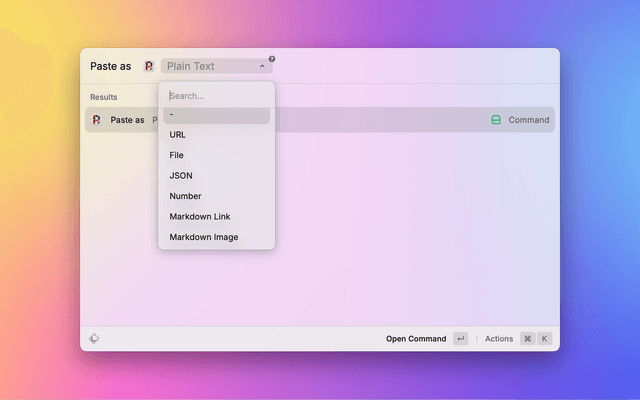Click the question mark help badge
This screenshot has width=640, height=400.
[271, 59]
